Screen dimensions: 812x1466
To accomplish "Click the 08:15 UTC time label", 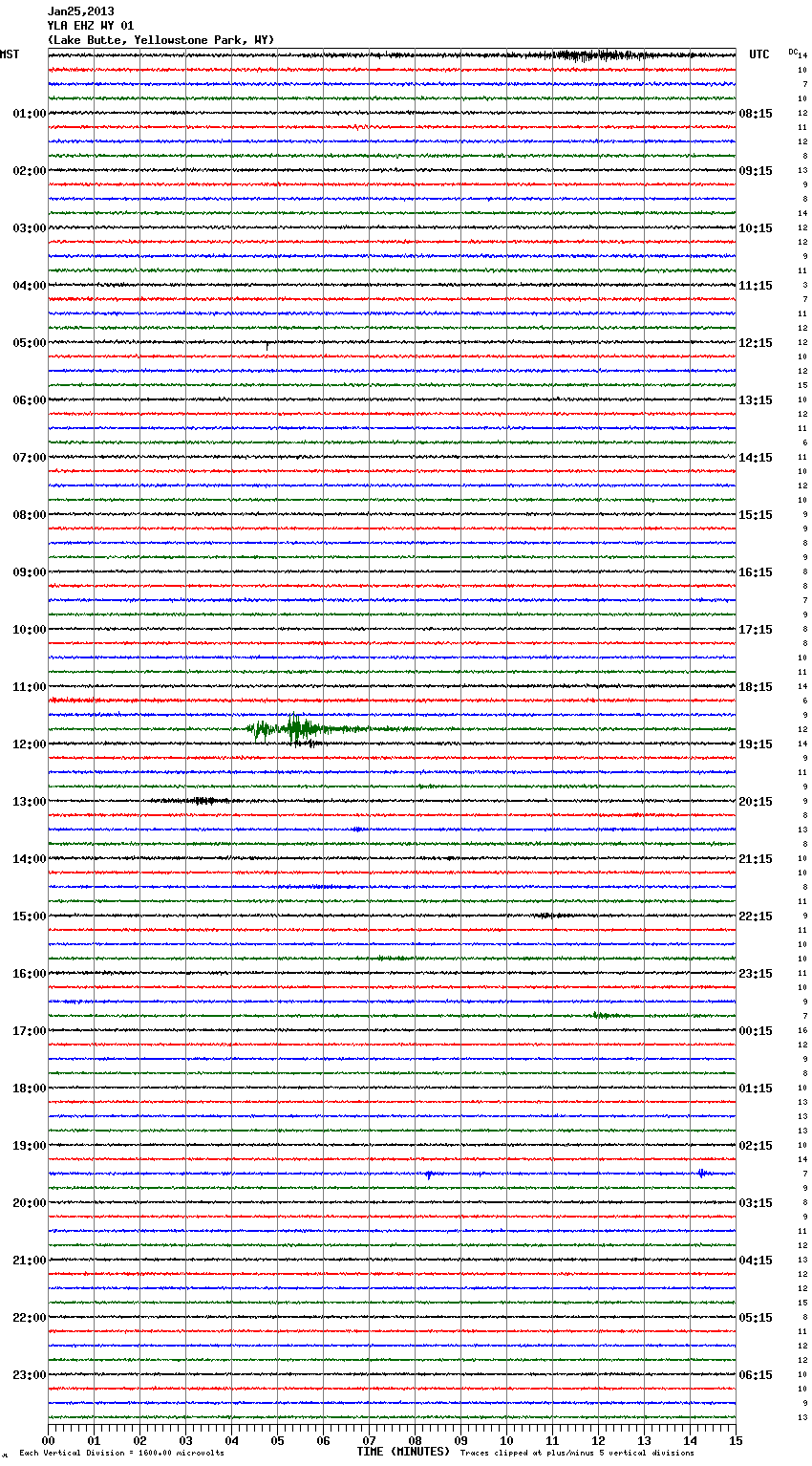I will [756, 114].
